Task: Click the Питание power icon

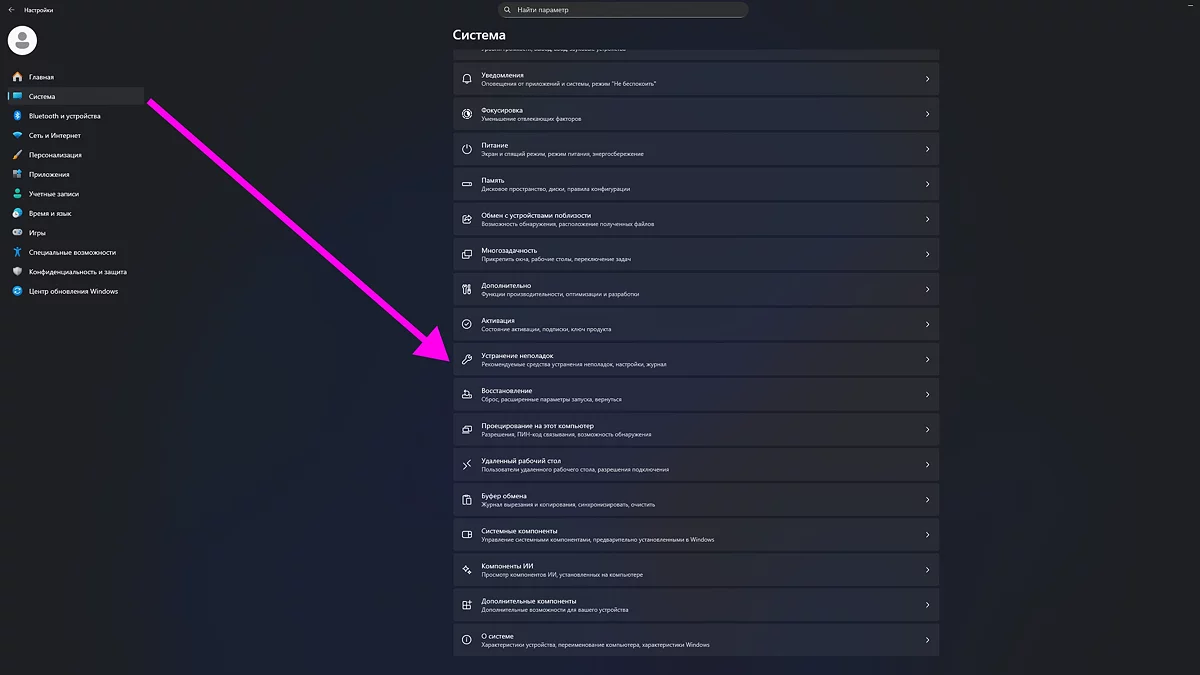Action: 467,149
